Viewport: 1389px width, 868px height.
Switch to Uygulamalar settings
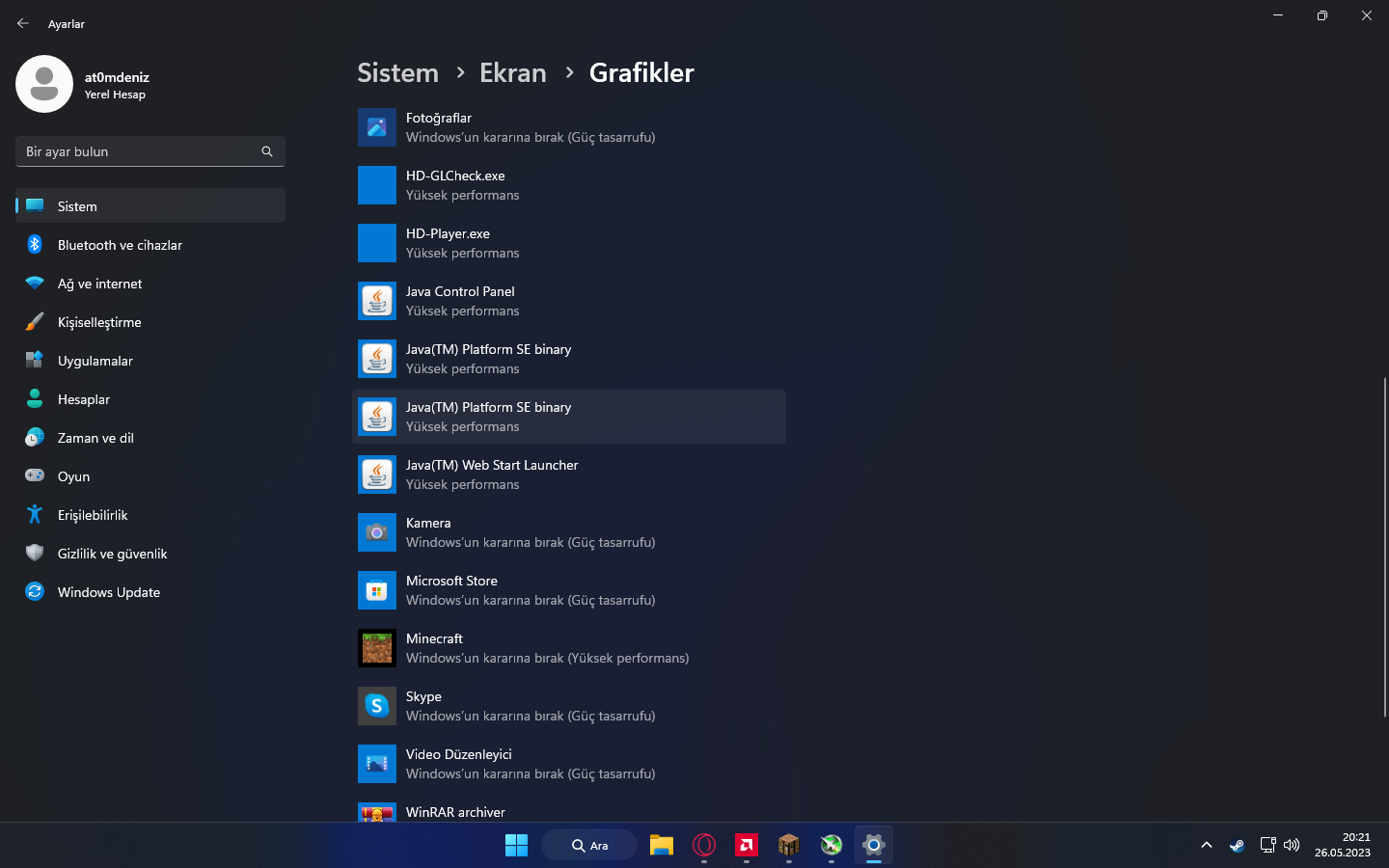pyautogui.click(x=150, y=361)
